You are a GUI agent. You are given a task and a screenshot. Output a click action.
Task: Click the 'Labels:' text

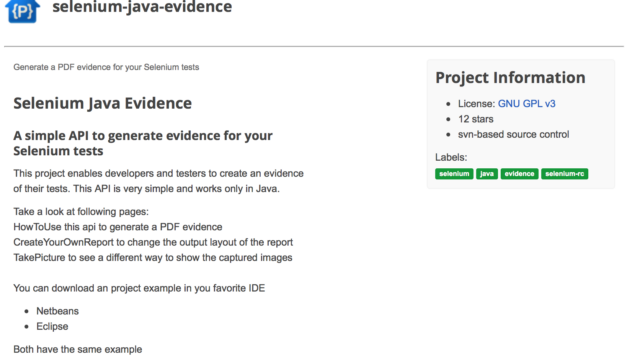coord(451,158)
